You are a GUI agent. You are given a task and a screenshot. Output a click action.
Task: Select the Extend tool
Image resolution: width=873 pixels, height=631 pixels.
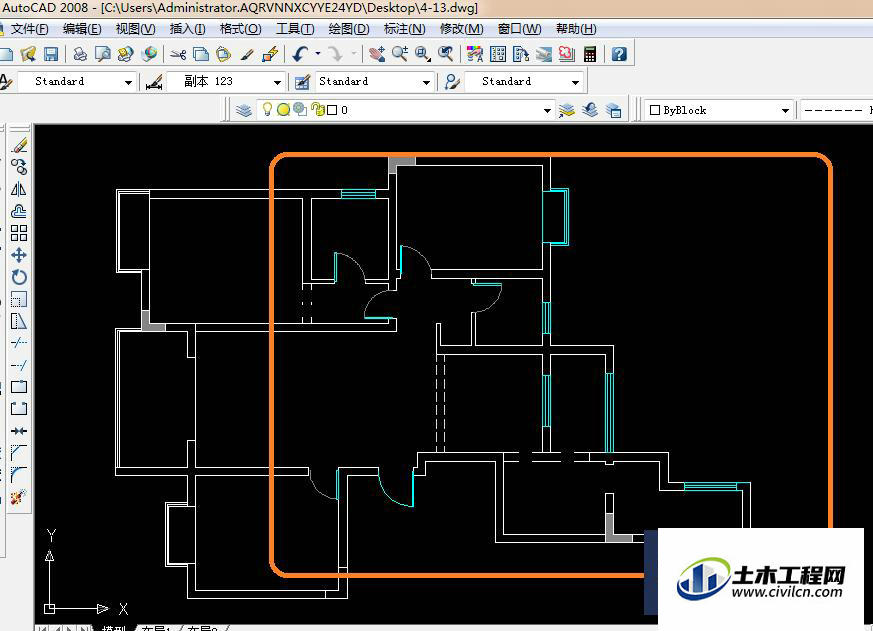(19, 365)
